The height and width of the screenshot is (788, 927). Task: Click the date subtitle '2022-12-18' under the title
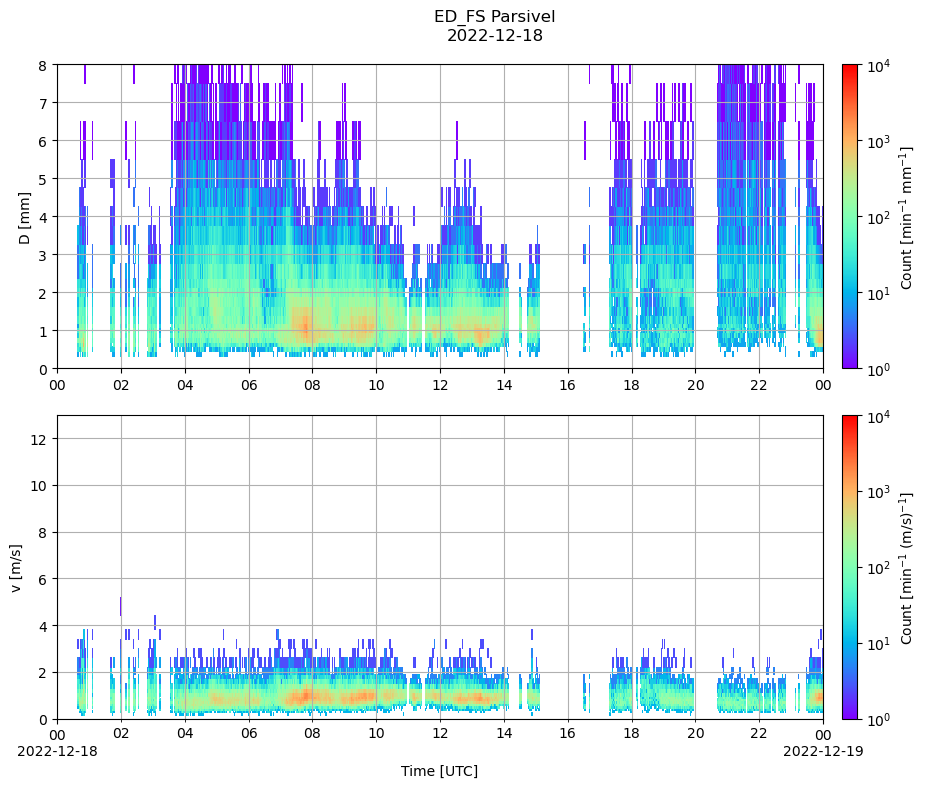tap(494, 35)
